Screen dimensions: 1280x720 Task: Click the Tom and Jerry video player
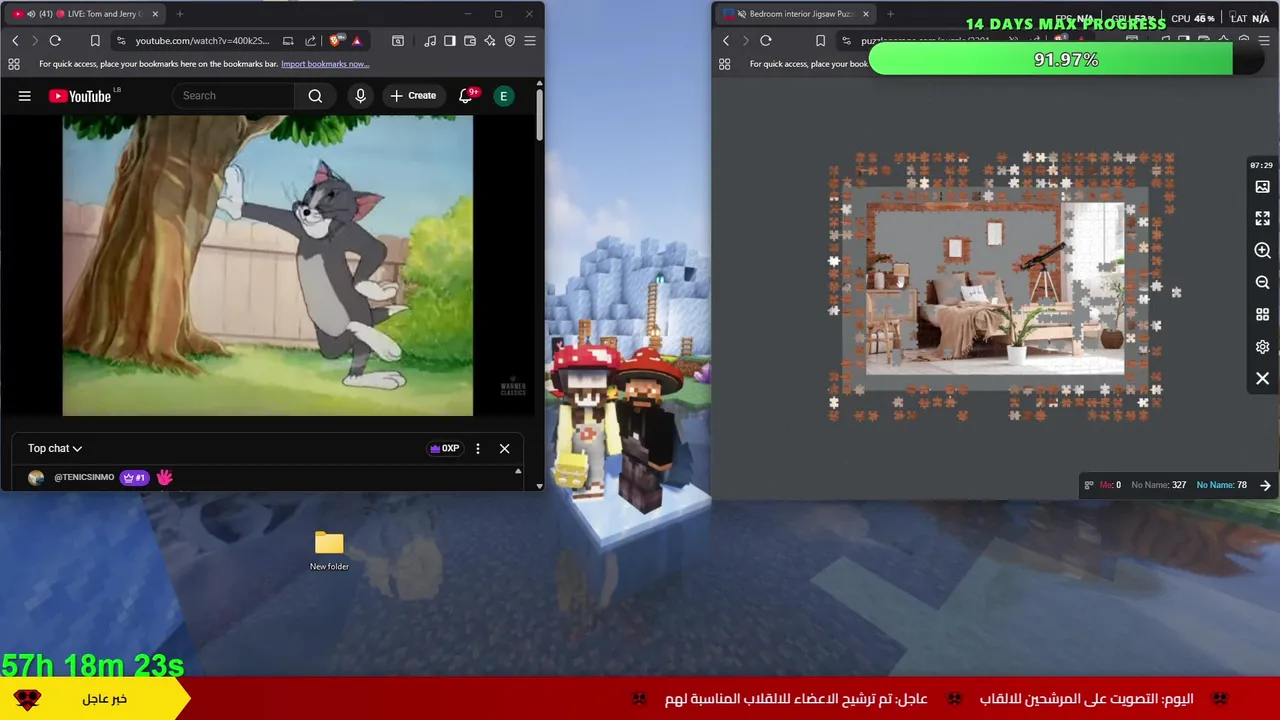click(268, 265)
